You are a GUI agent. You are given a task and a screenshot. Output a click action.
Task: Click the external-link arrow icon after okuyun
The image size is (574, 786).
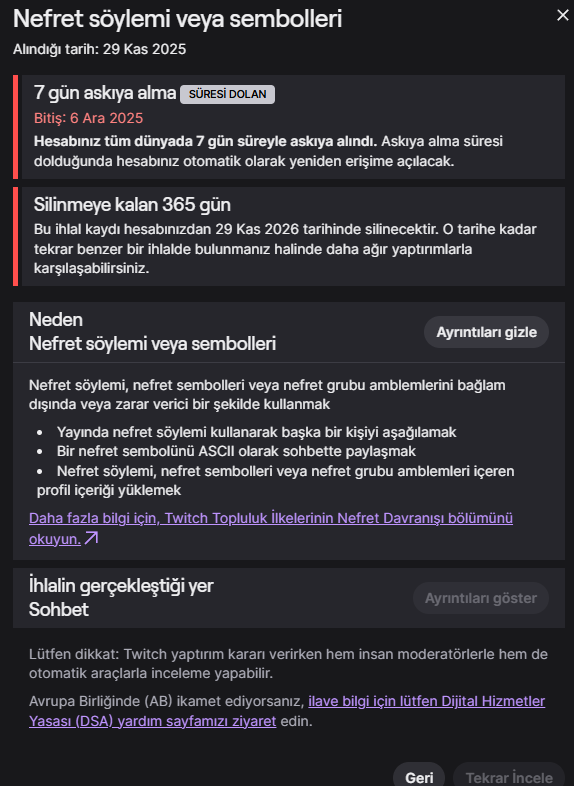91,538
